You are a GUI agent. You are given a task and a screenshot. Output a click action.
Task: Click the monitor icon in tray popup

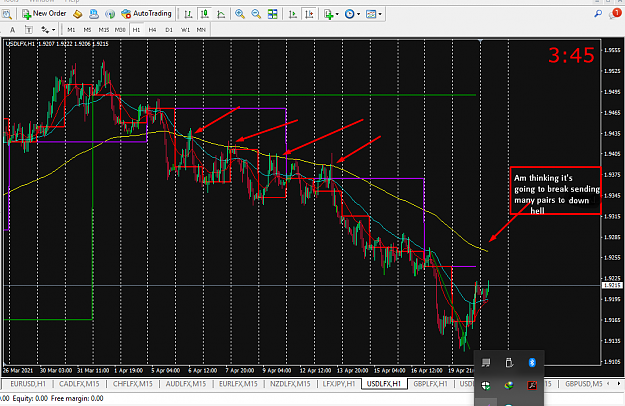[x=486, y=362]
